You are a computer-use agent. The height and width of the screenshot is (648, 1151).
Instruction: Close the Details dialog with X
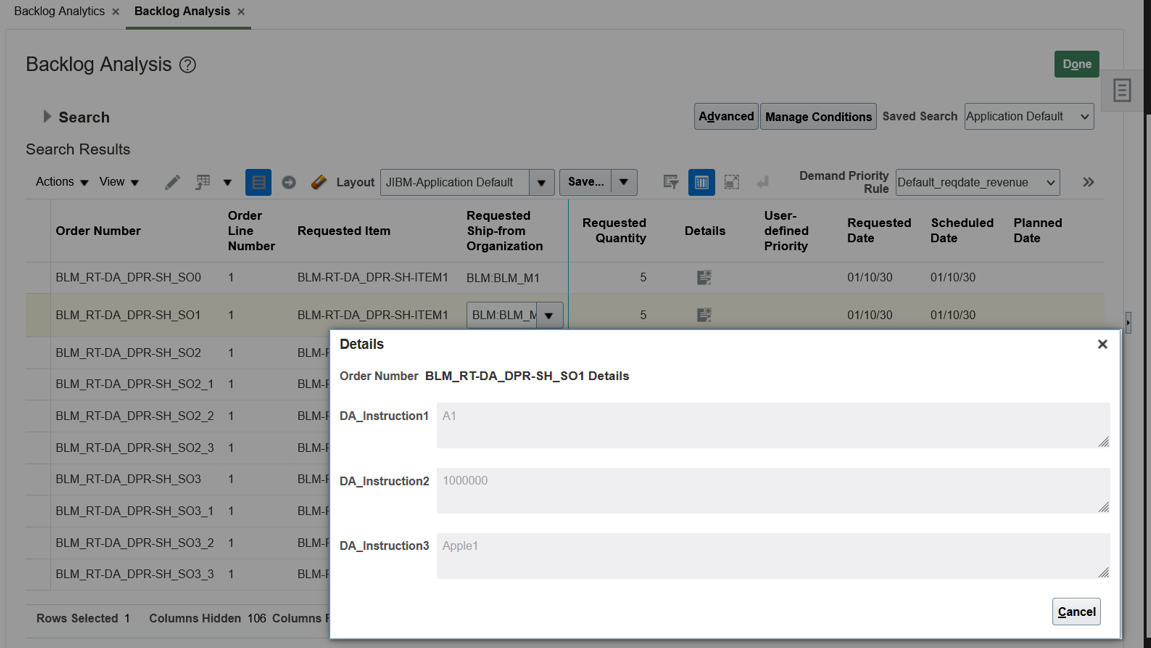(x=1102, y=344)
